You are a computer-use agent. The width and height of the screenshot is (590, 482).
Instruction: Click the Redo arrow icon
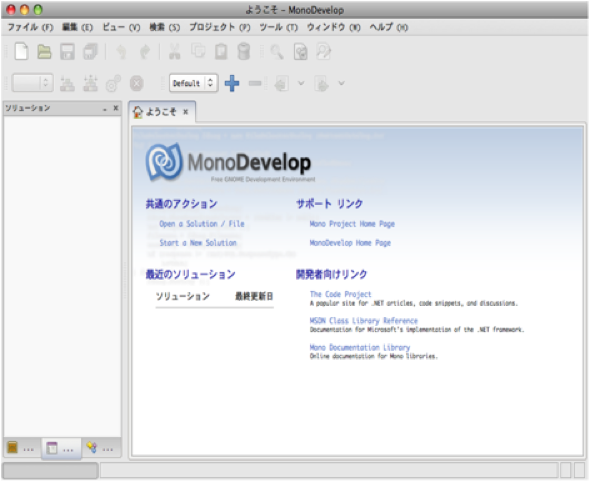[145, 52]
